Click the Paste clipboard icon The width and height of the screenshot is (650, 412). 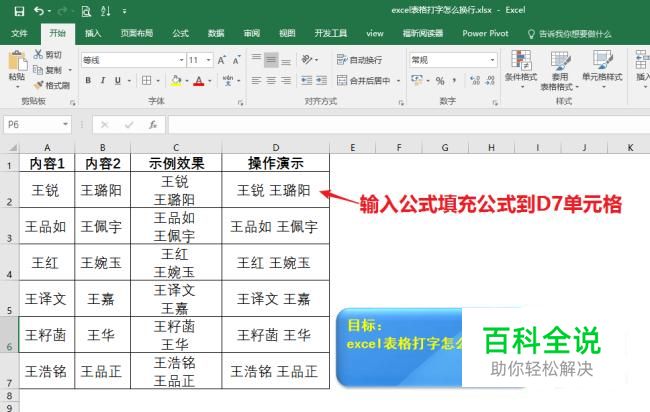pos(17,61)
